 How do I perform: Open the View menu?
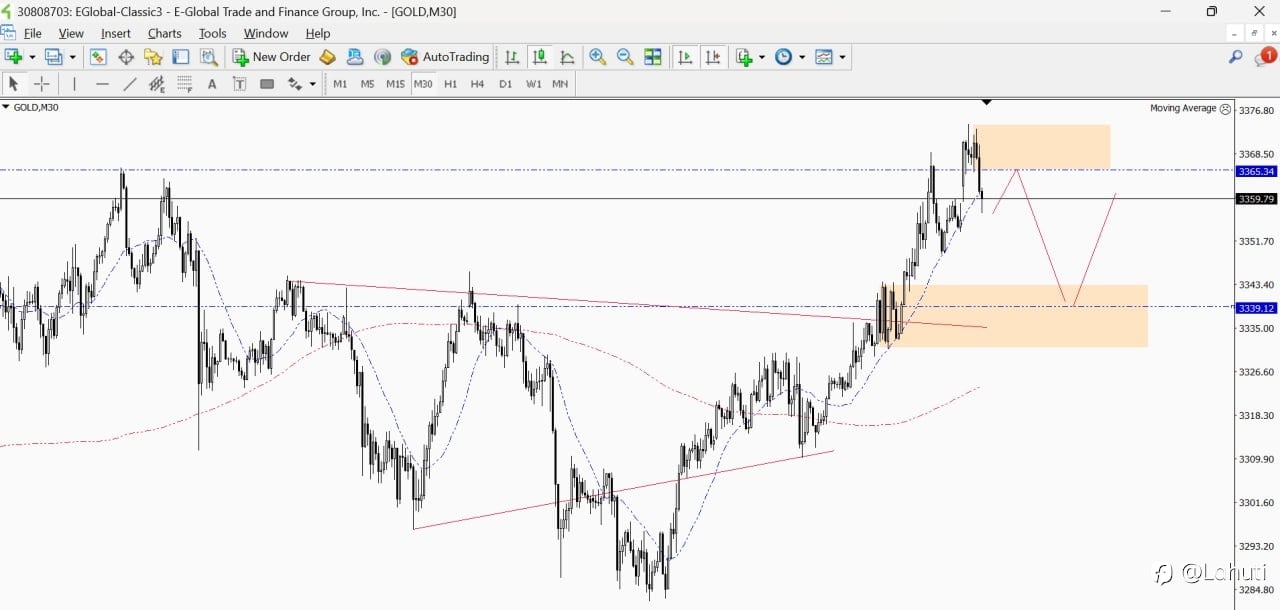pos(71,33)
